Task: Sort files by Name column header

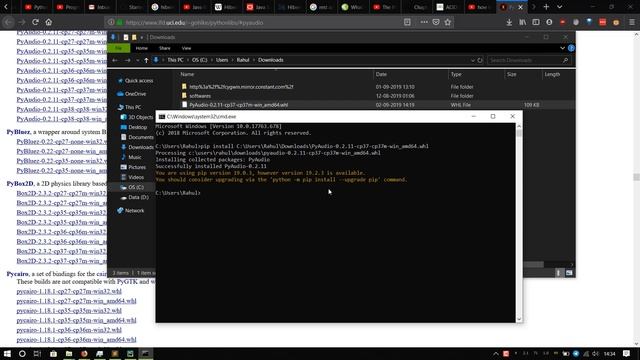Action: (x=187, y=74)
